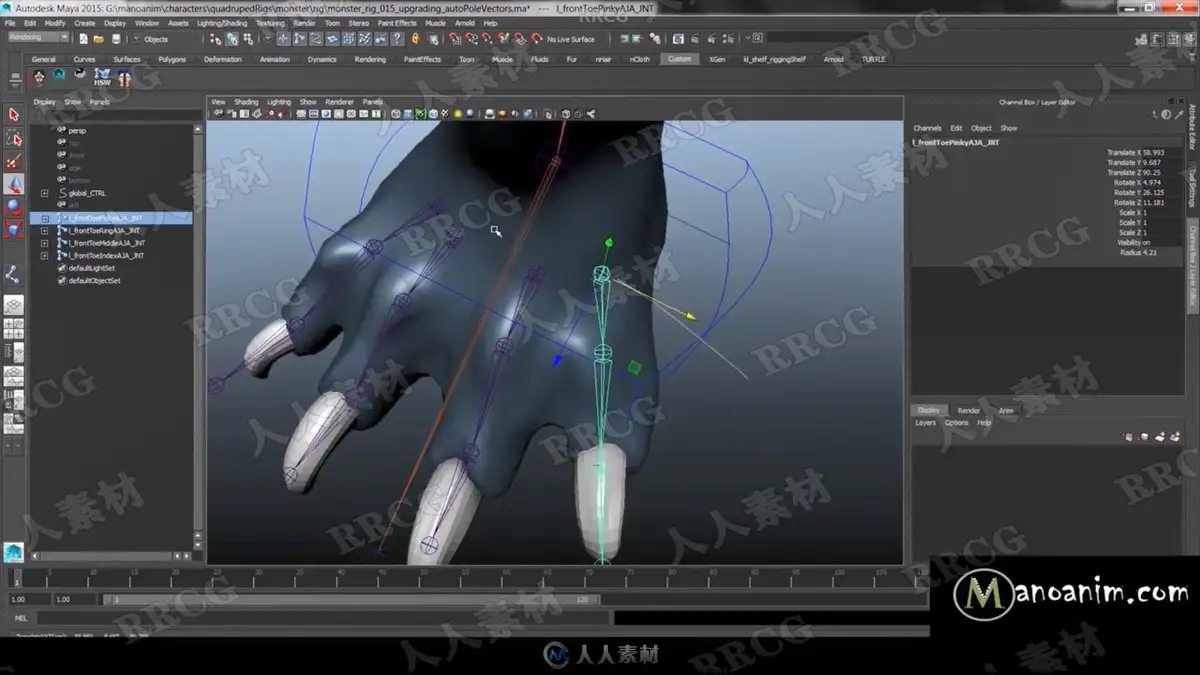Select the arrow Select tool in toolbox
Viewport: 1200px width, 675px height.
pyautogui.click(x=14, y=114)
